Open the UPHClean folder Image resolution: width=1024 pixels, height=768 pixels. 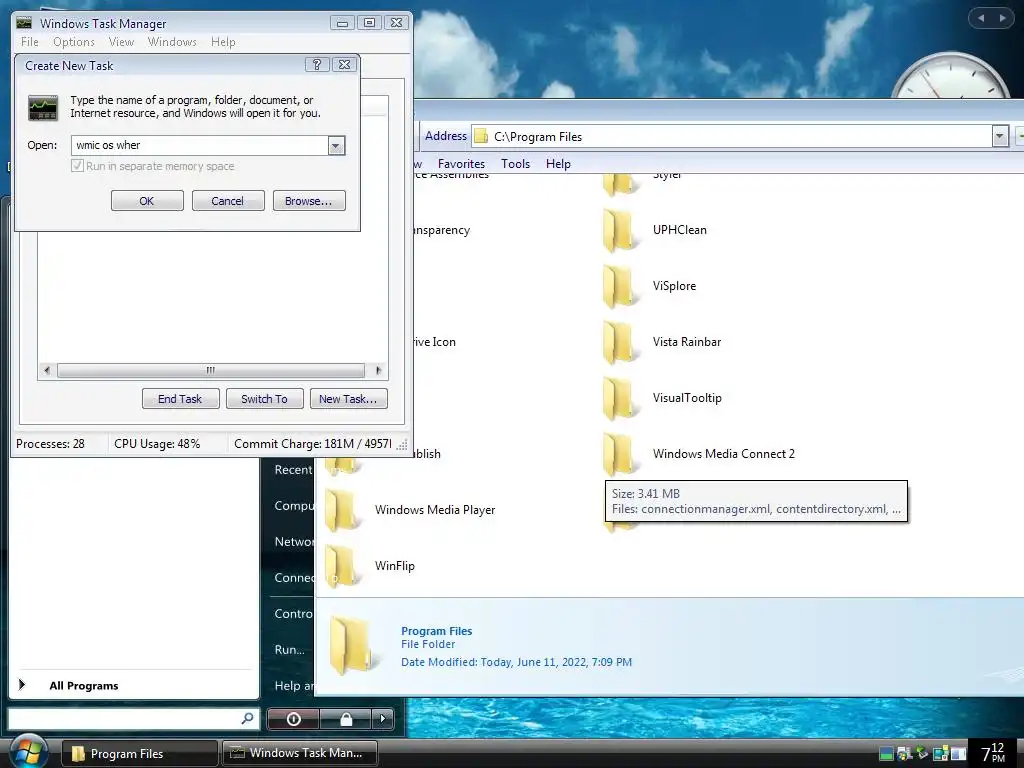pos(618,230)
